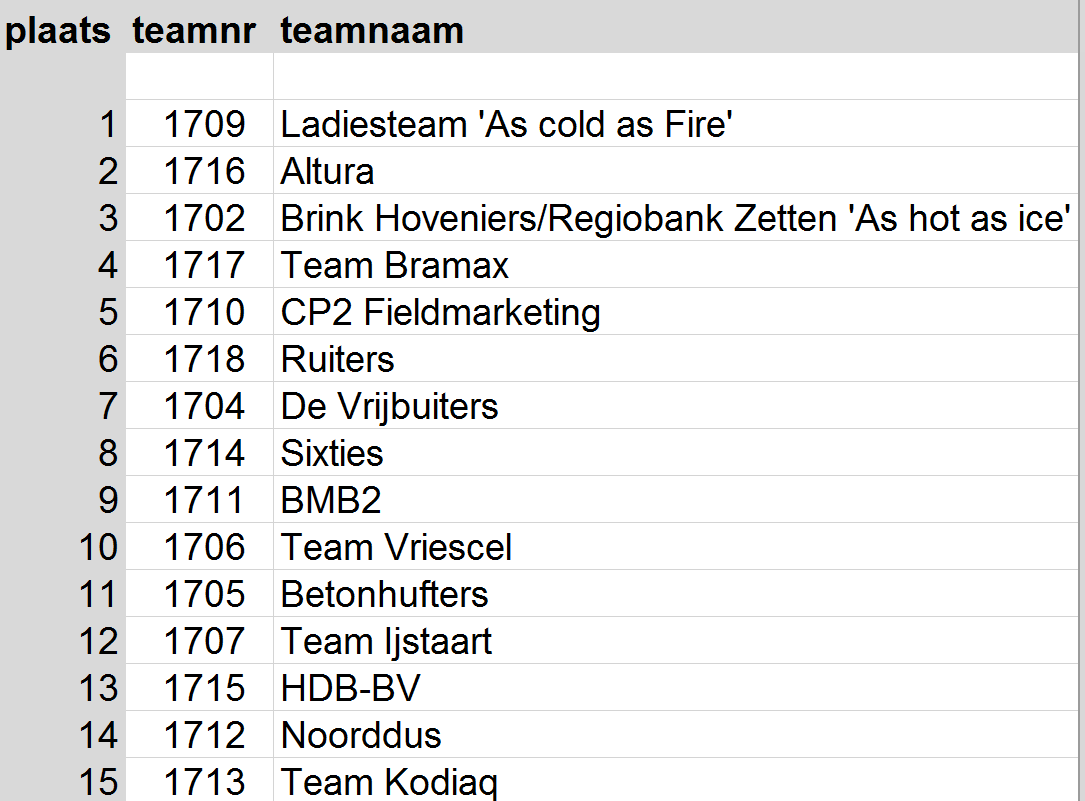This screenshot has height=801, width=1085.
Task: Click the 'teamnr' column header
Action: click(194, 31)
